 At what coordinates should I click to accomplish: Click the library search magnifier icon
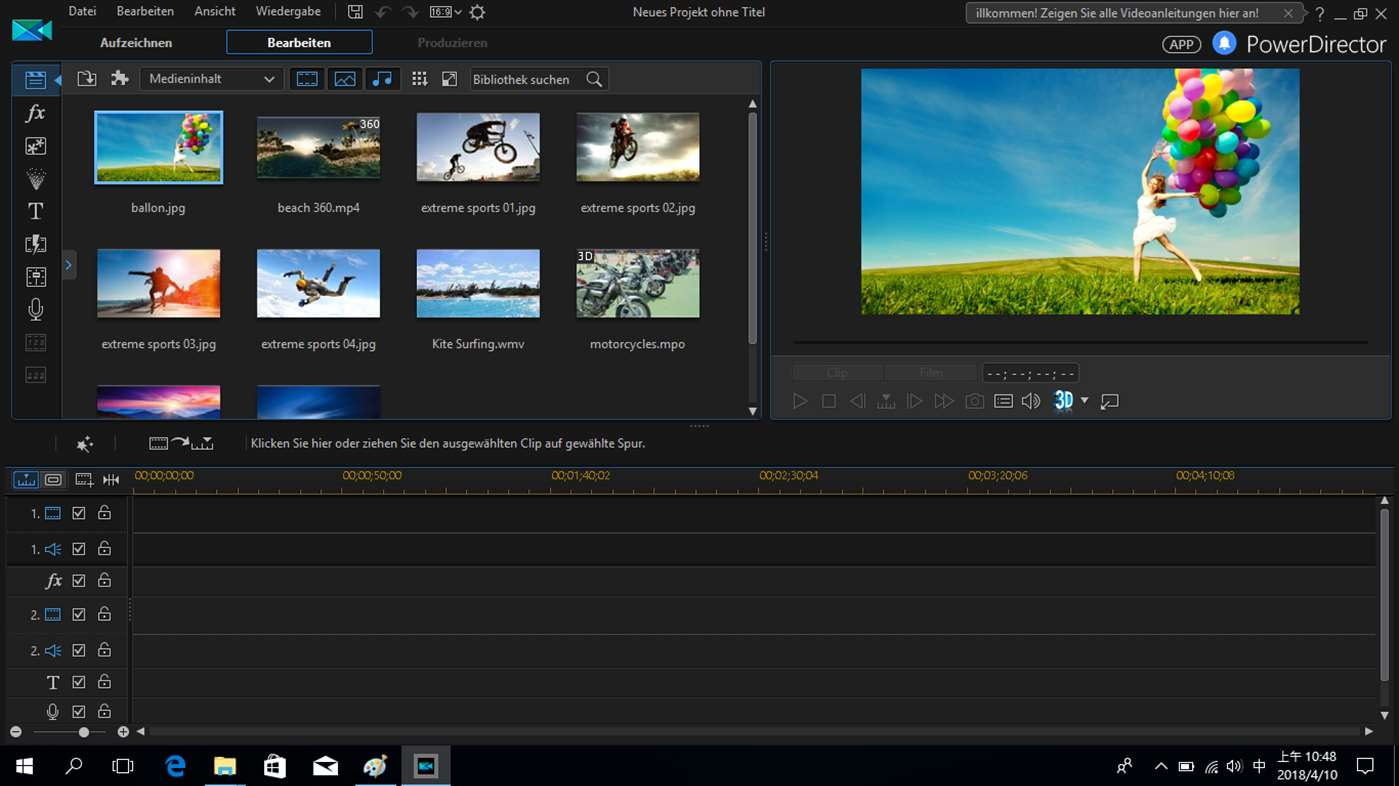(594, 79)
